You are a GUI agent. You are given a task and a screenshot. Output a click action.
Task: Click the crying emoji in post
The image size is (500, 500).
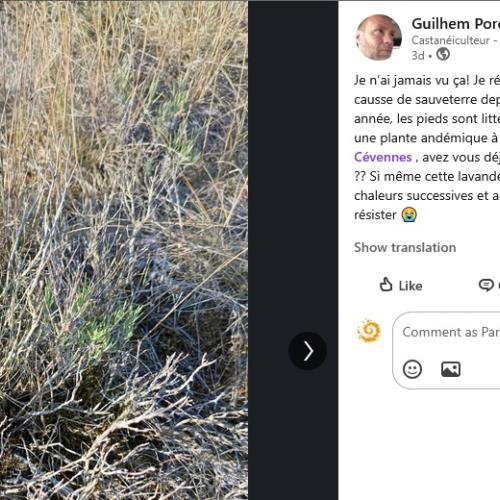409,214
